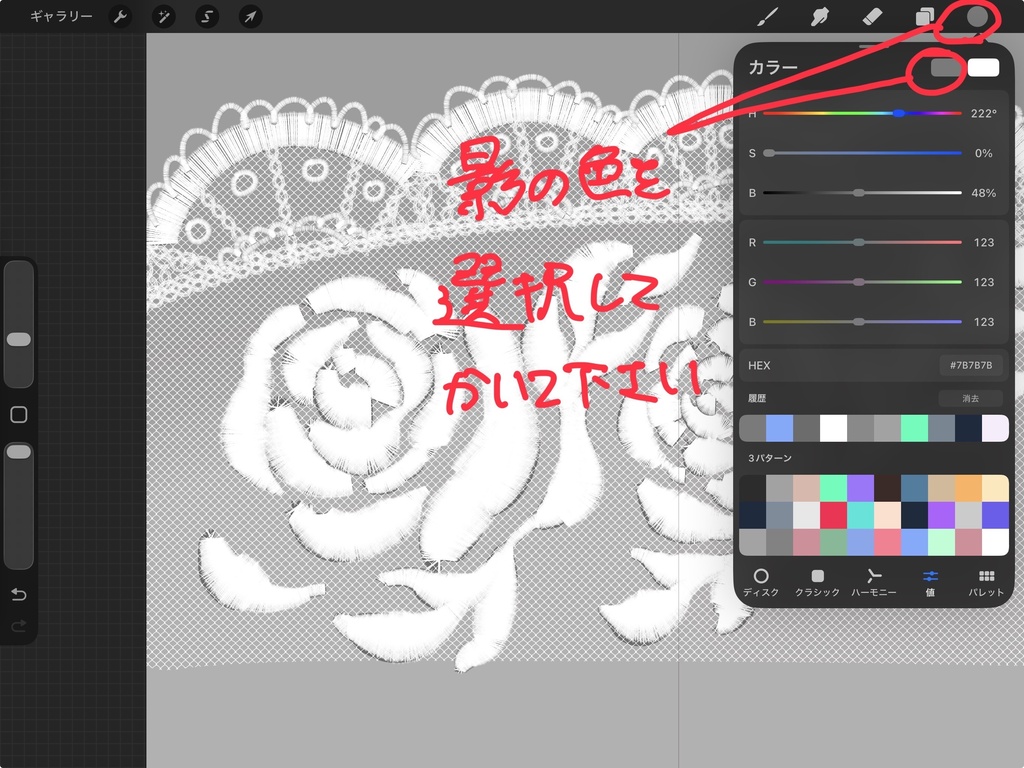Tap the redo arrow in sidebar
Image resolution: width=1024 pixels, height=768 pixels.
pyautogui.click(x=19, y=626)
